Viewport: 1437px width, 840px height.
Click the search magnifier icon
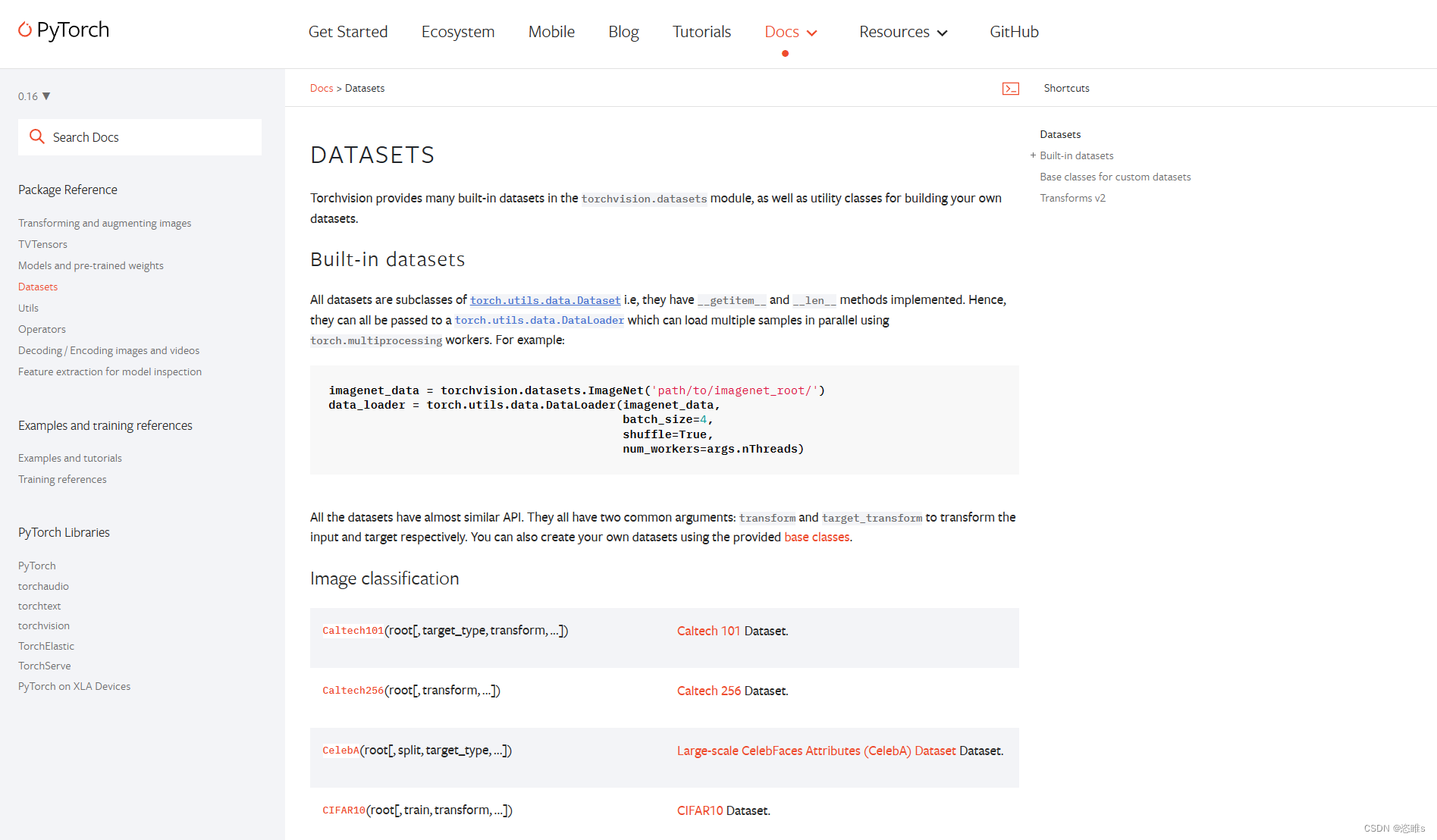click(36, 136)
